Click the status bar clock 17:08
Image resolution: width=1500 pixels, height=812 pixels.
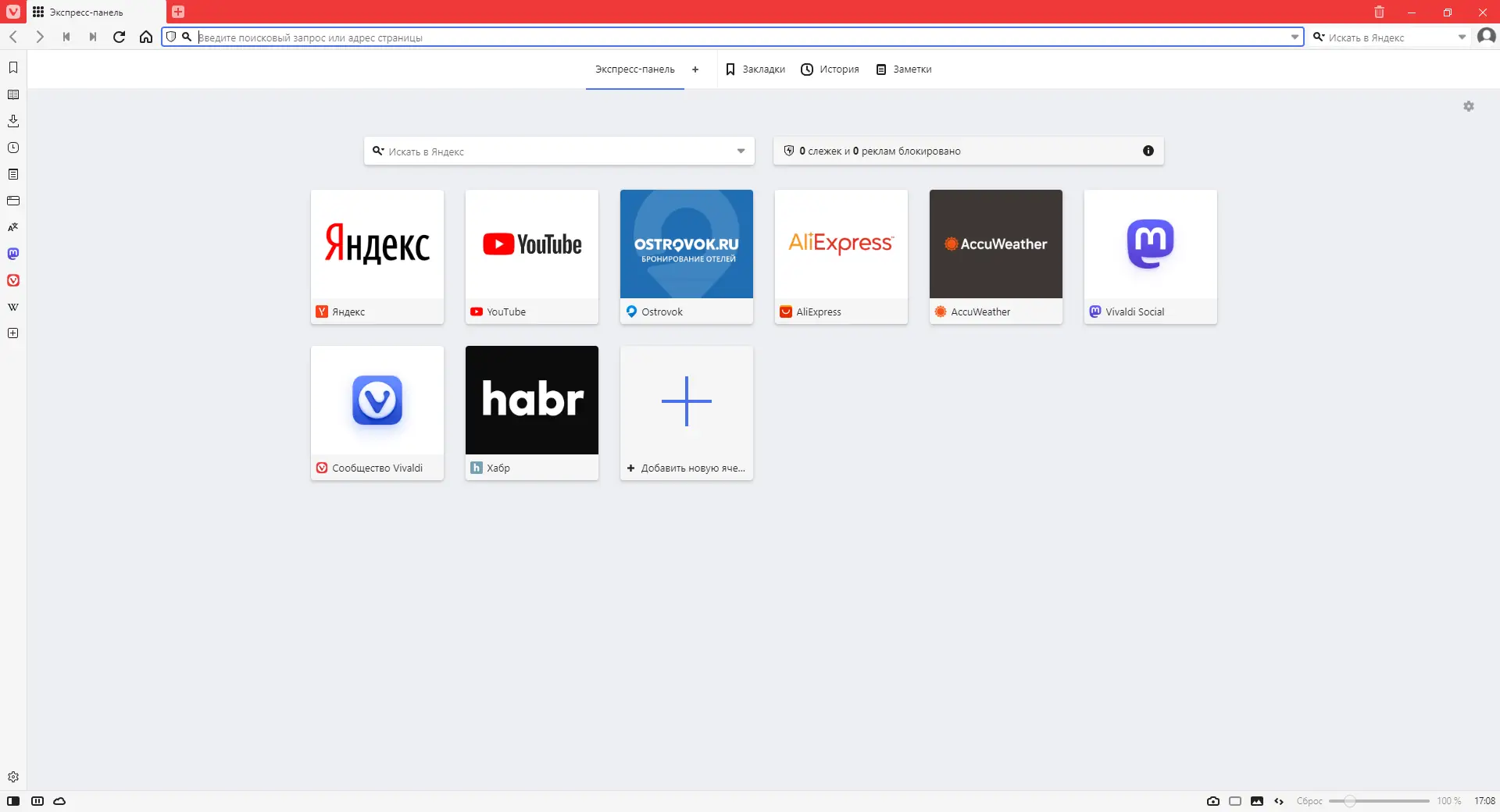(x=1484, y=801)
